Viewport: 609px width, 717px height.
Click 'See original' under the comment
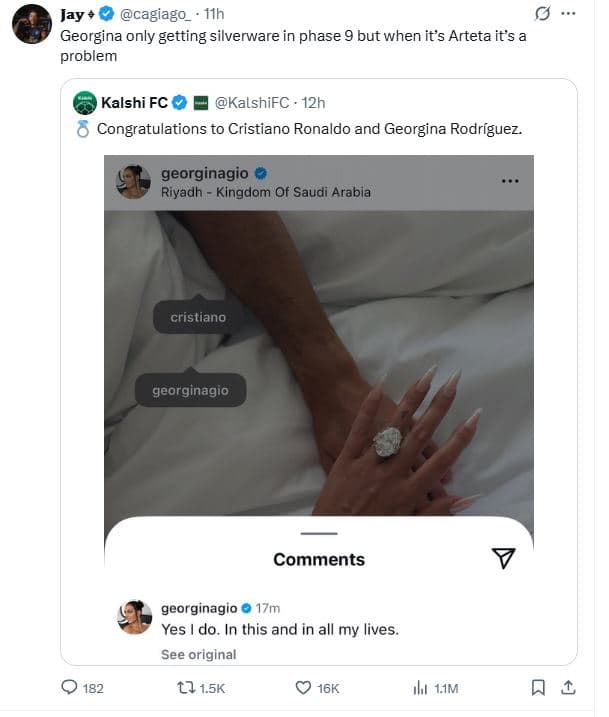[x=198, y=654]
